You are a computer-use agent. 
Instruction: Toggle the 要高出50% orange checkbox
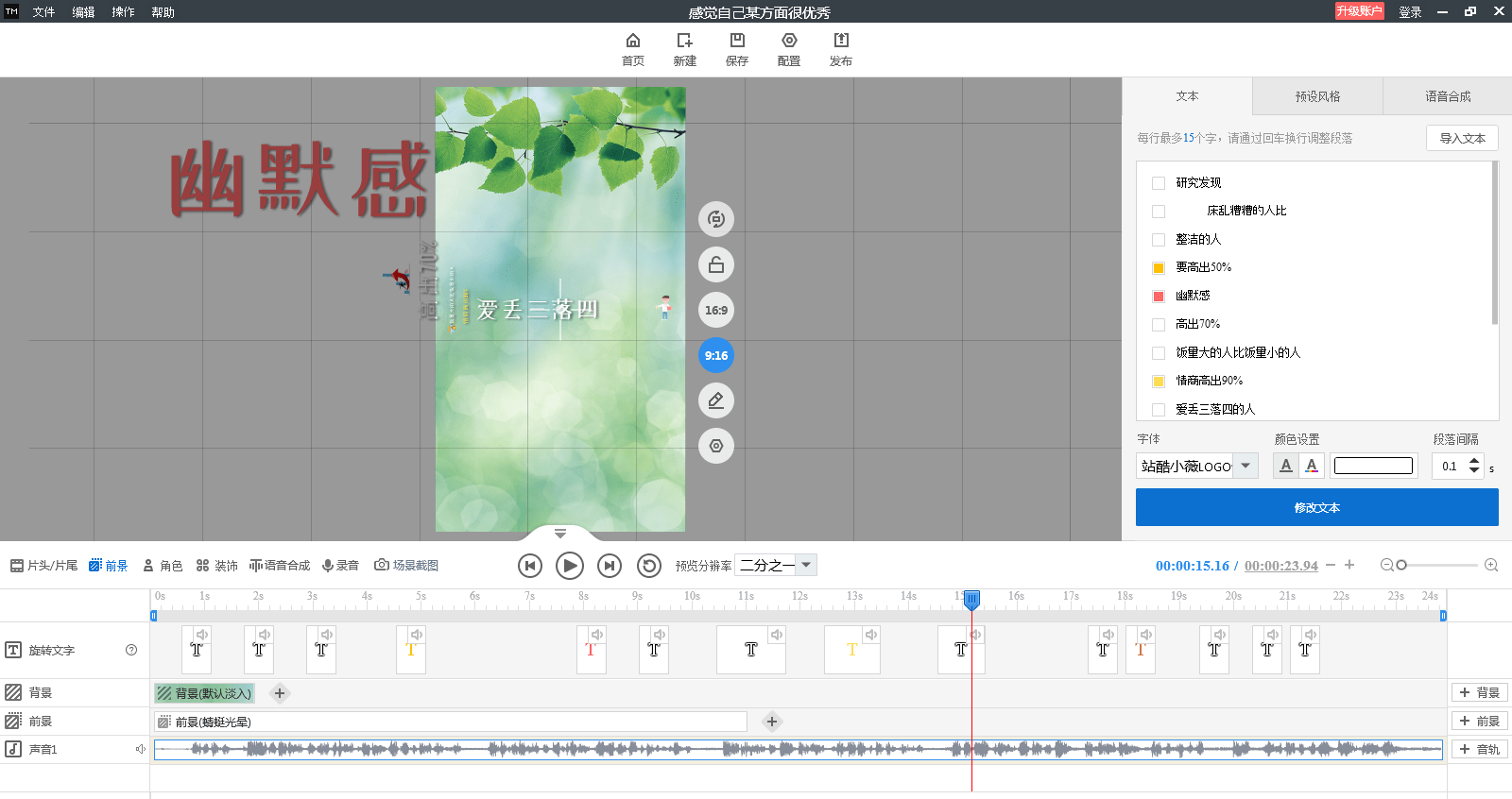pos(1159,268)
